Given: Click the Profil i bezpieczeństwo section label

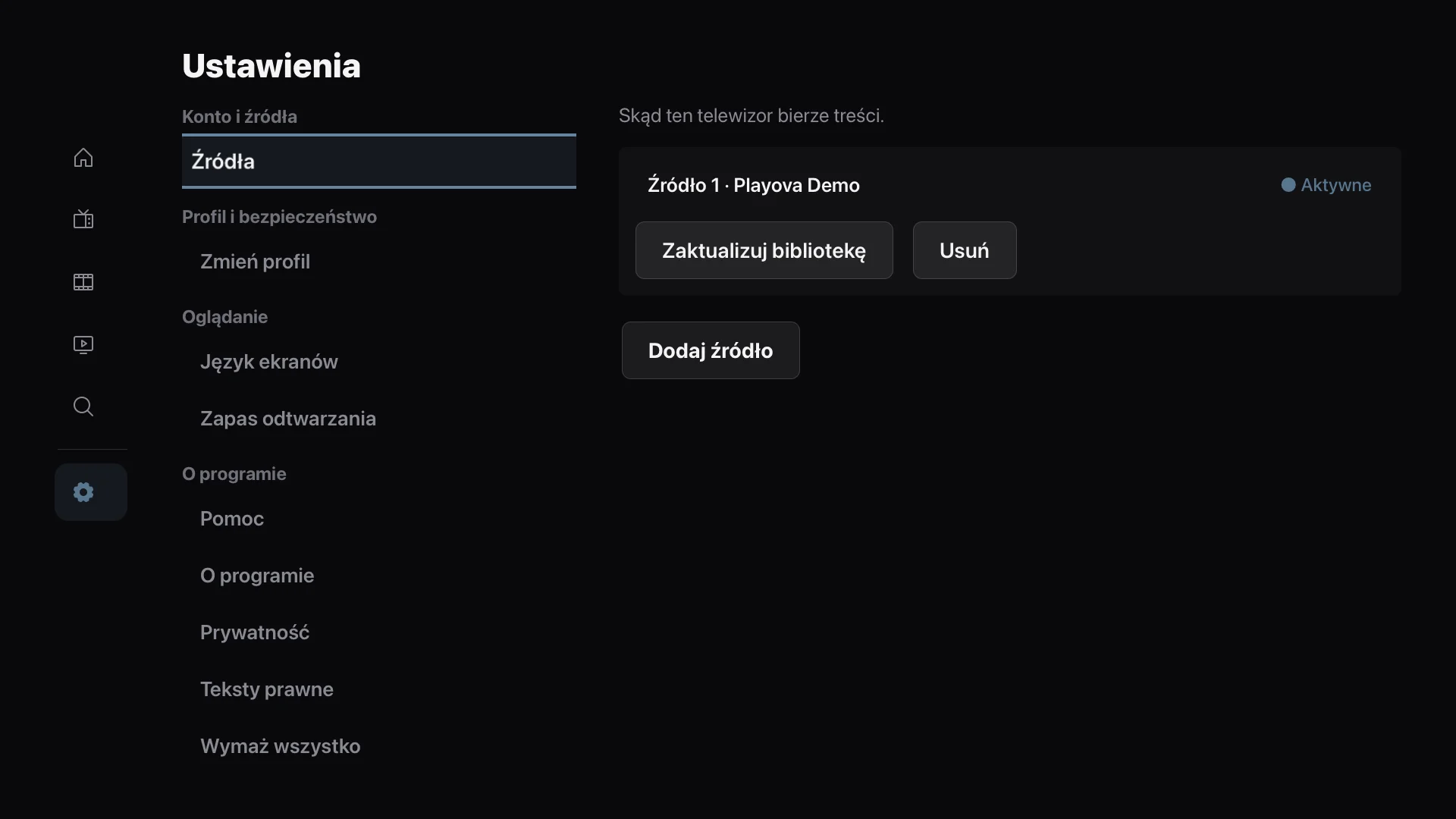Looking at the screenshot, I should point(279,217).
